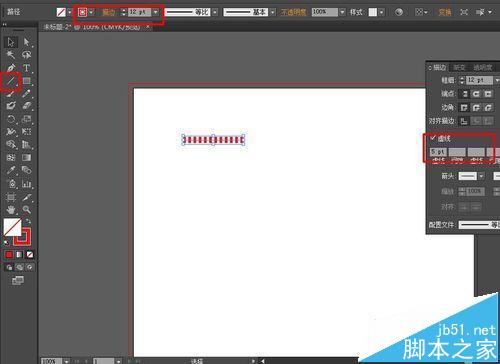
Task: Click the Recolor Artwork wheel icon
Action: pos(399,12)
